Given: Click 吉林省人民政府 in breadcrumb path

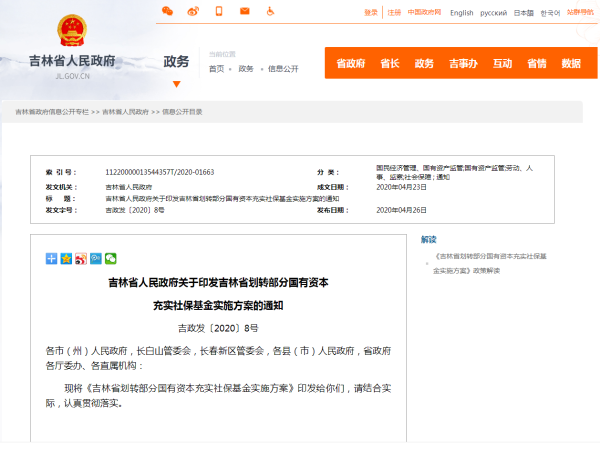Looking at the screenshot, I should pyautogui.click(x=125, y=112).
